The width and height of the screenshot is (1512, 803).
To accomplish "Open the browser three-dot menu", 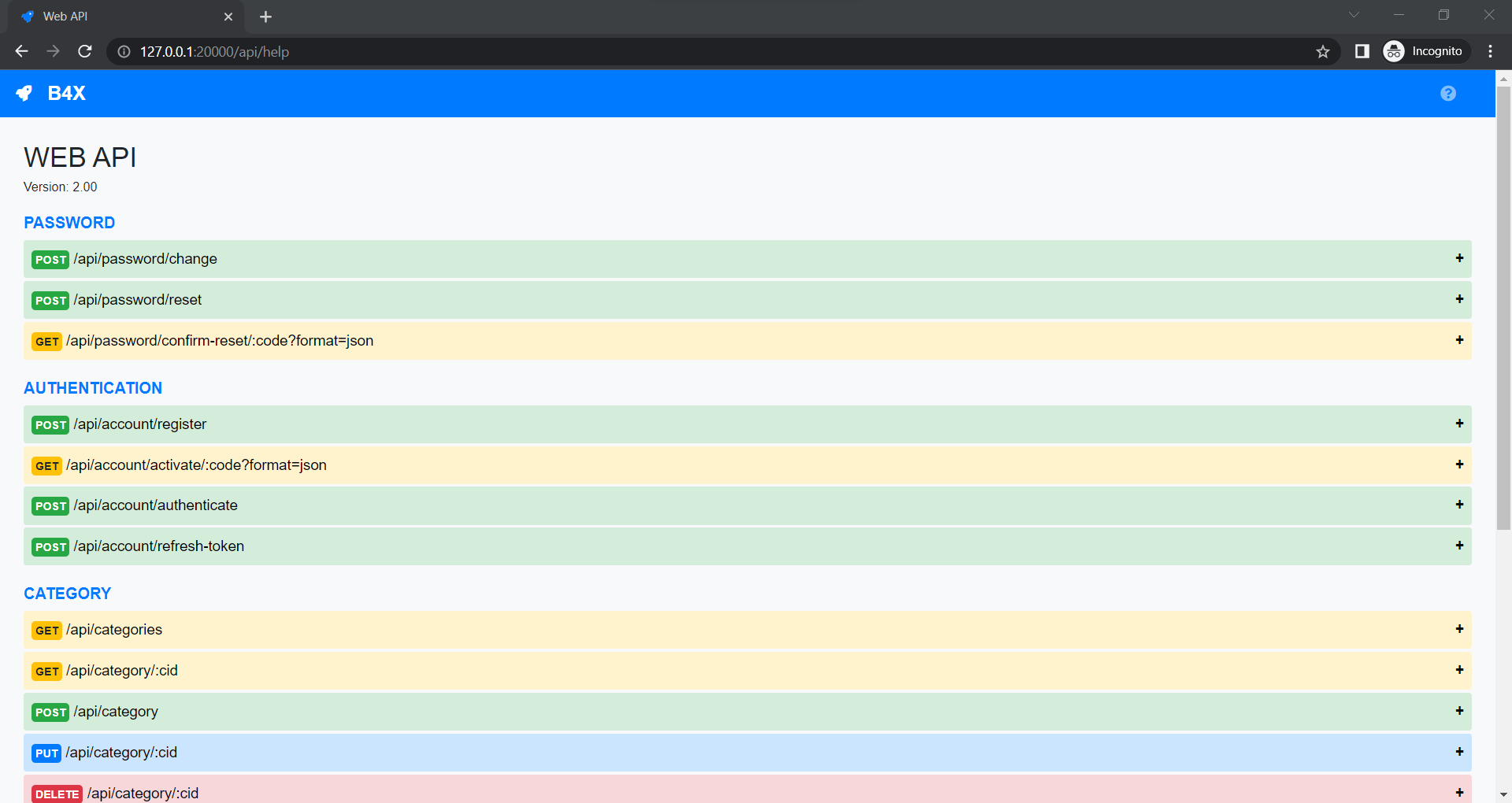I will tap(1490, 51).
